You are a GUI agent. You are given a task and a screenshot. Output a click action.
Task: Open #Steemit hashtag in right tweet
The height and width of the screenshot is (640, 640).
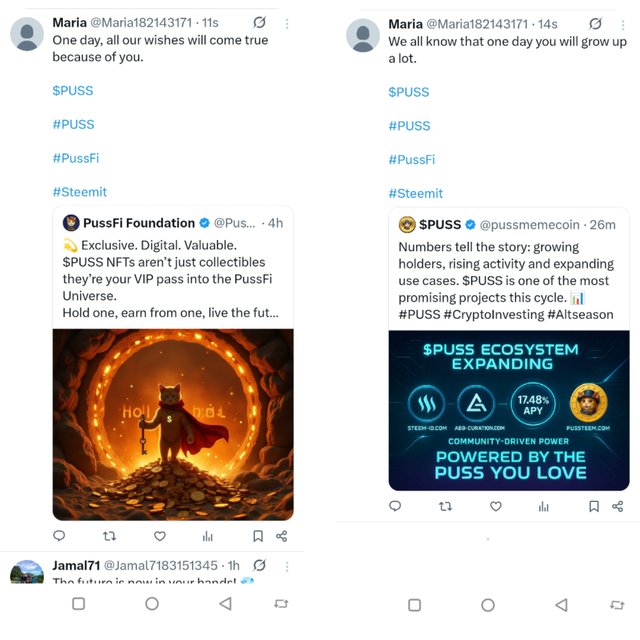[415, 193]
